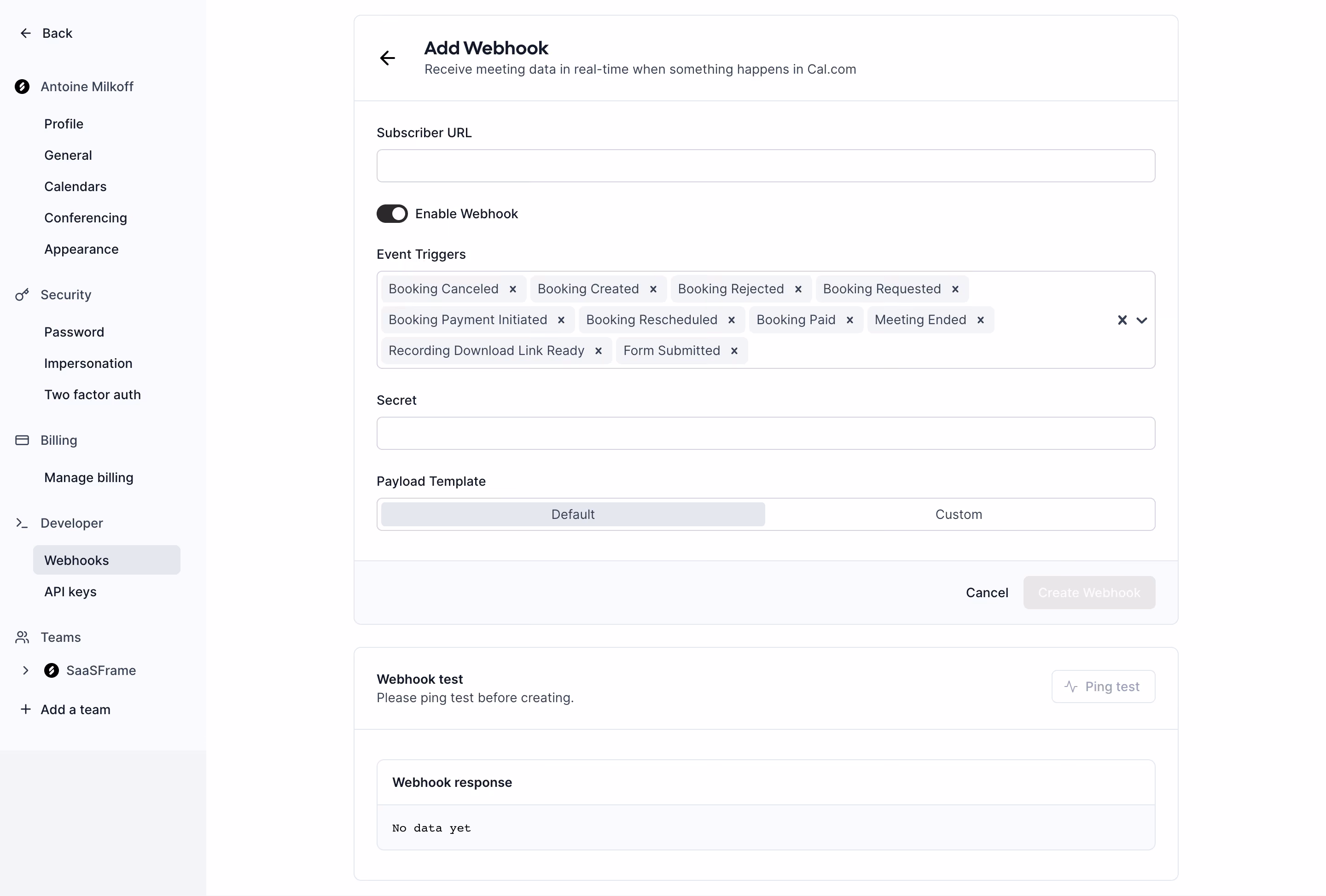The width and height of the screenshot is (1326, 896).
Task: Click the Ping test button
Action: click(1104, 687)
